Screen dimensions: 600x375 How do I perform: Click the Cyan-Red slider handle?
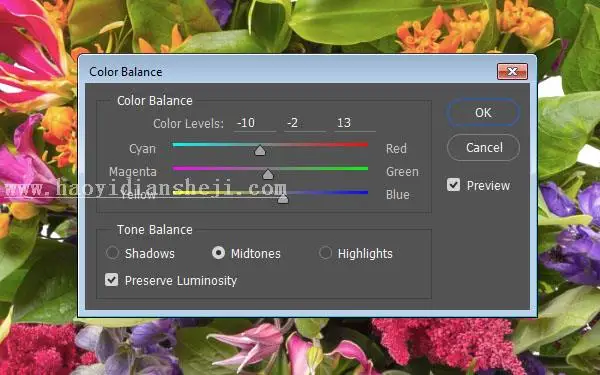coord(260,150)
